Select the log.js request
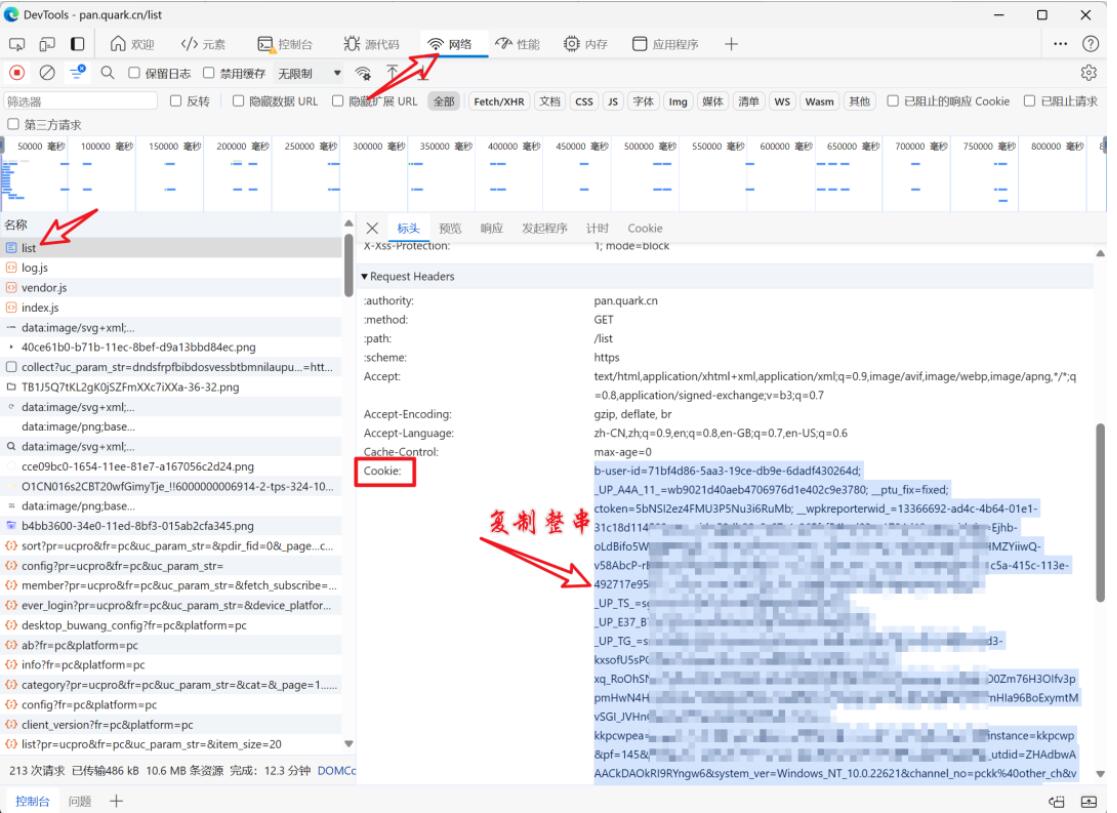Viewport: 1117px width, 813px height. click(172, 268)
